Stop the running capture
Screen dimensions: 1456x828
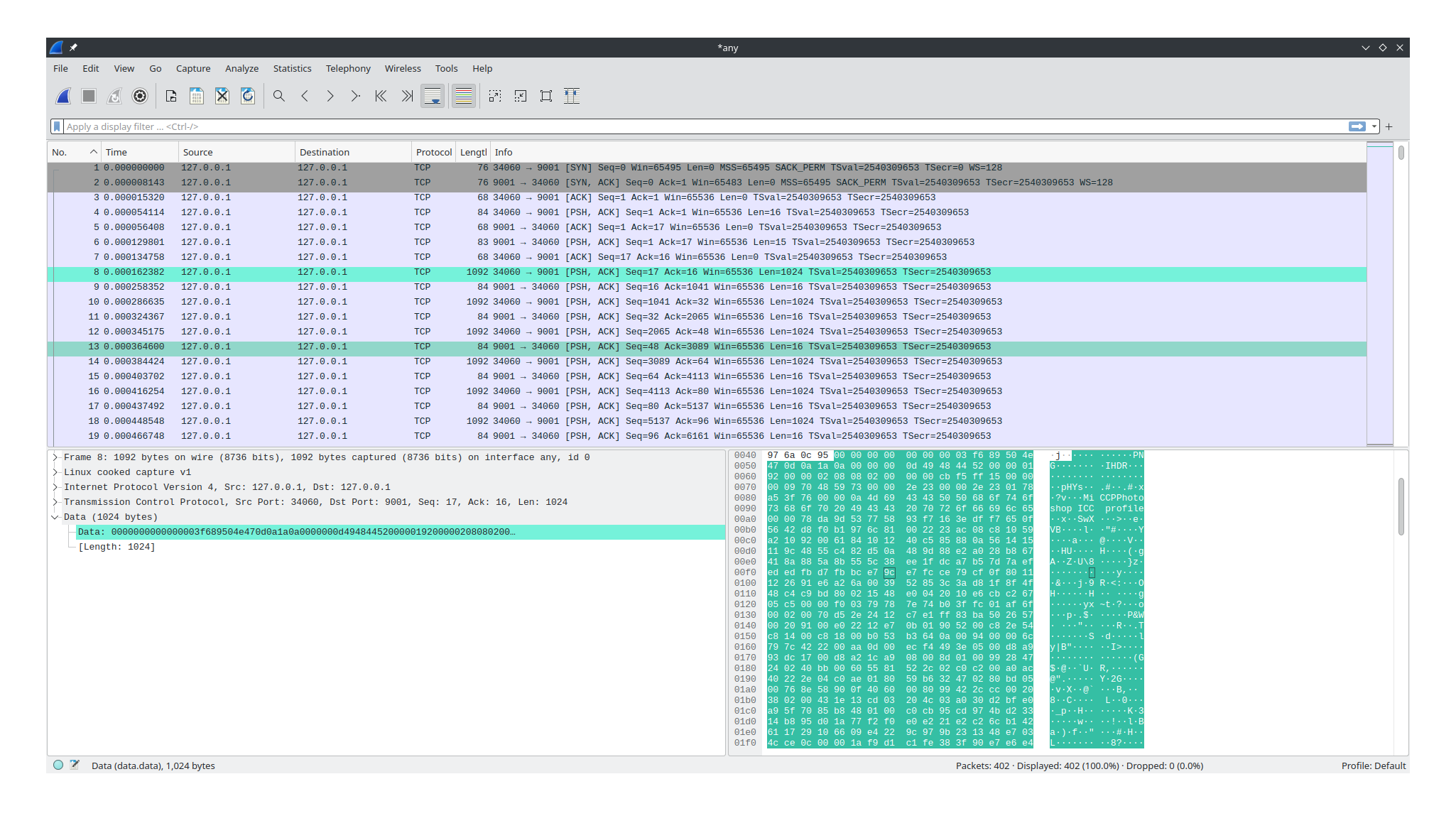click(x=89, y=96)
